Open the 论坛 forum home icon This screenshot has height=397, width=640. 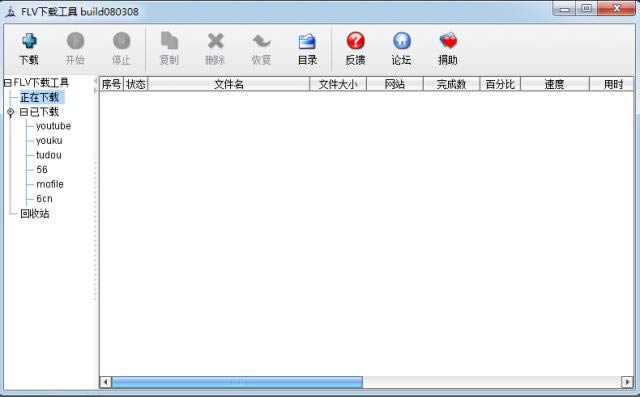(x=402, y=41)
